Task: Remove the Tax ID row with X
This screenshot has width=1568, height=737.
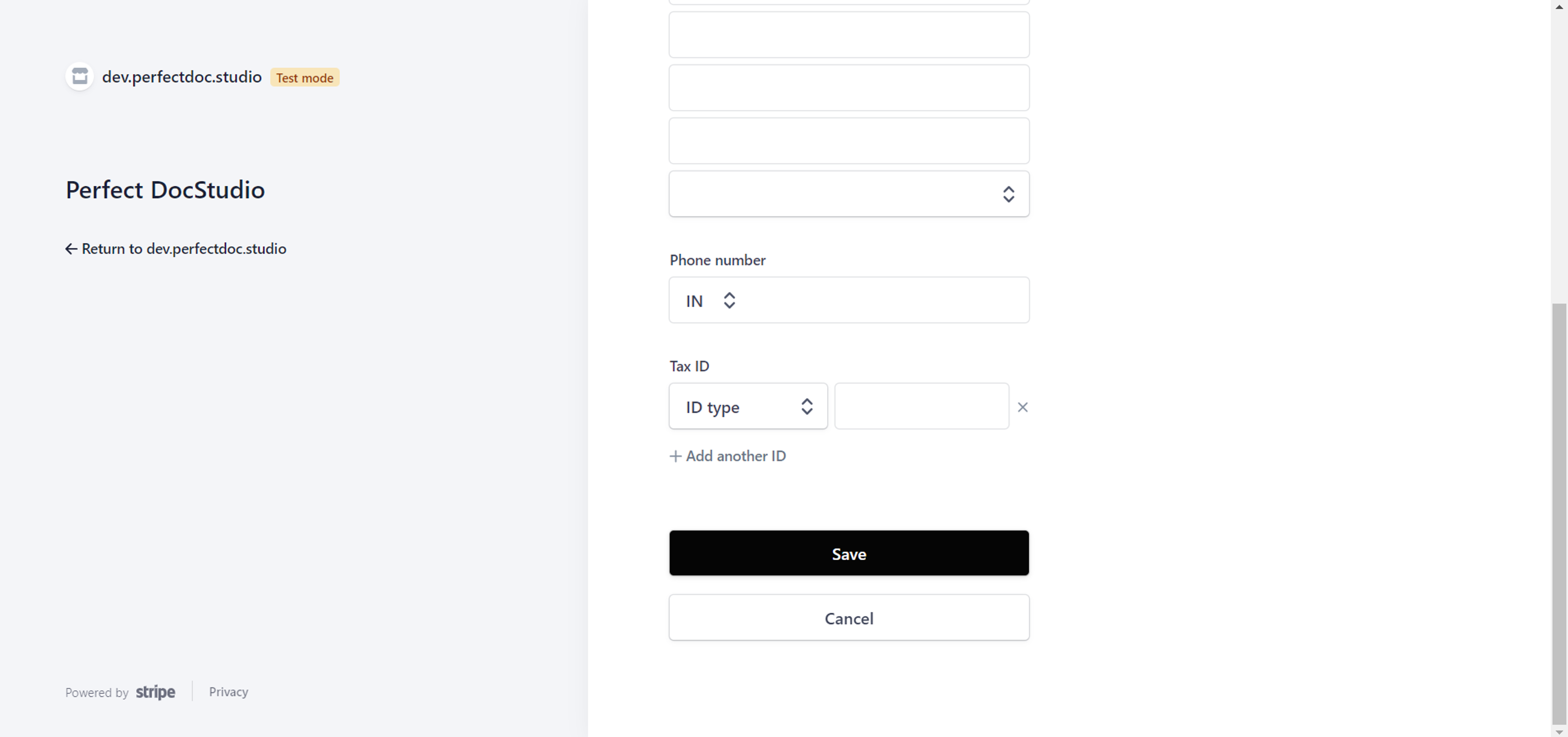Action: tap(1023, 407)
